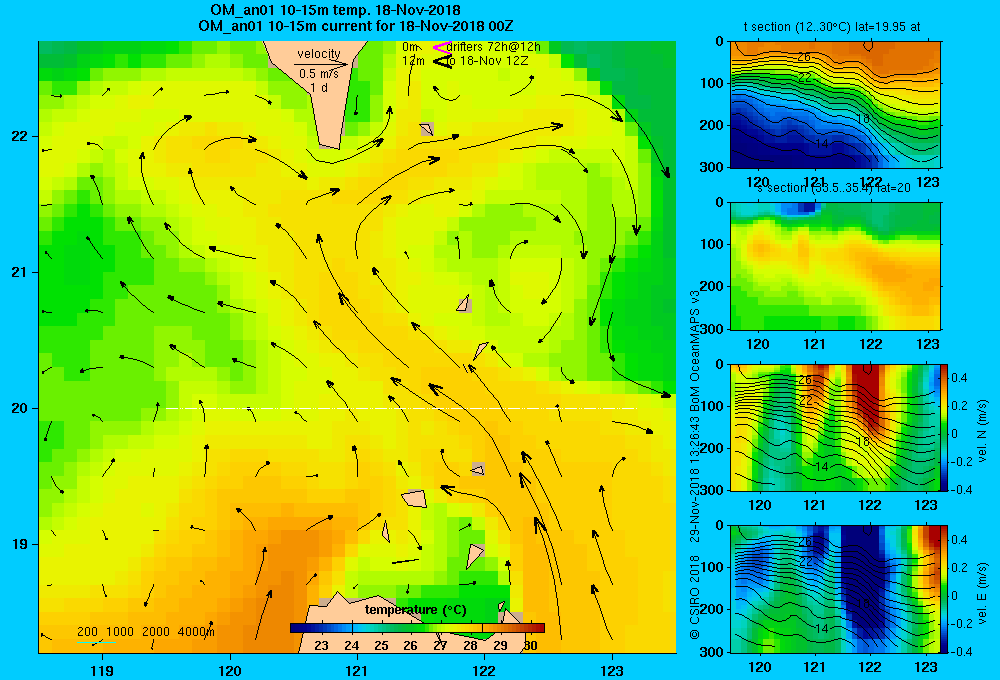Click the '1 d' label under velocity scale
This screenshot has width=1000, height=680.
click(319, 88)
